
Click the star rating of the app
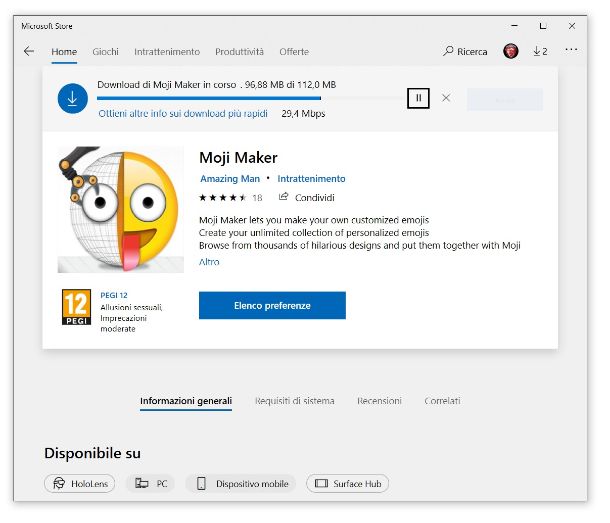[223, 198]
